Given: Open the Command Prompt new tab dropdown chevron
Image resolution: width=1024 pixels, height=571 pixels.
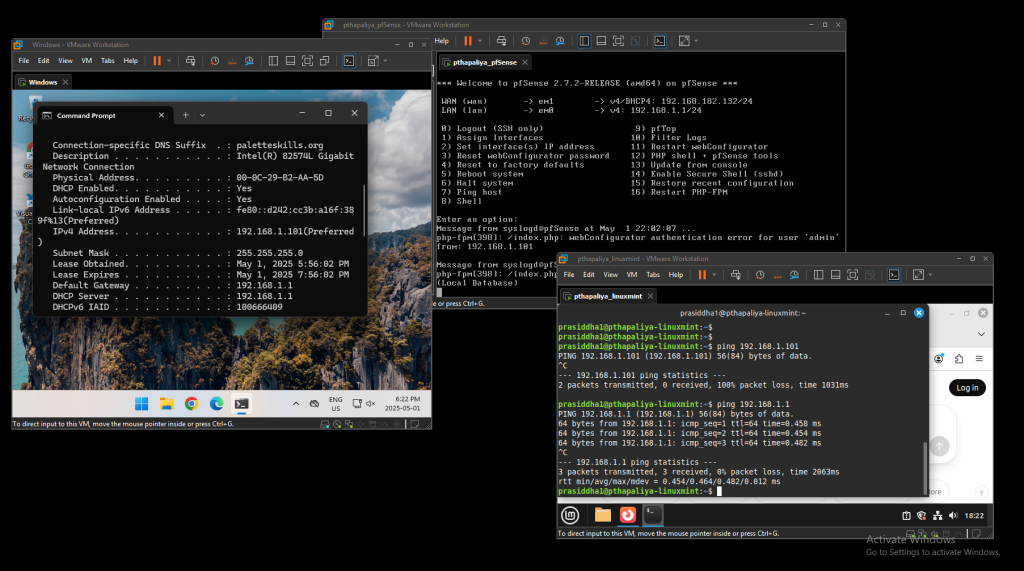Looking at the screenshot, I should 202,115.
